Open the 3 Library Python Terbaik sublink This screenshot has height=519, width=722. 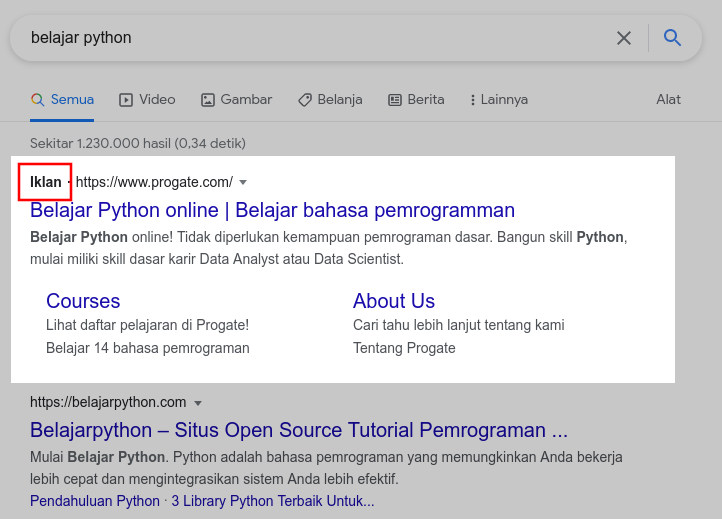[272, 501]
